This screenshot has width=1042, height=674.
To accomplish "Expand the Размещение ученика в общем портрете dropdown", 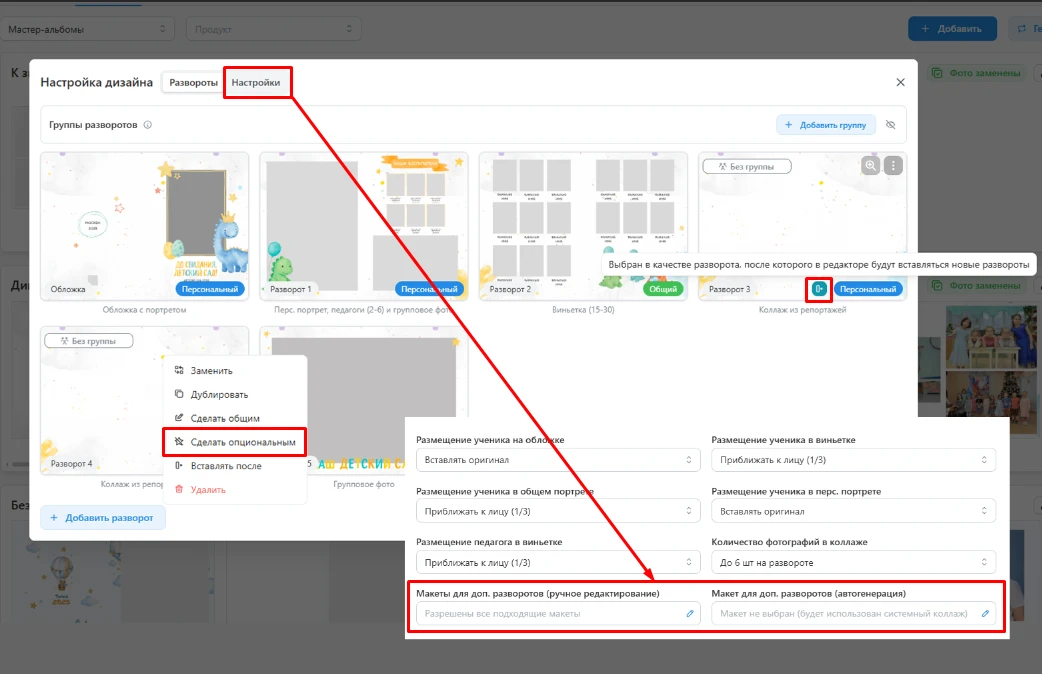I will click(x=558, y=511).
